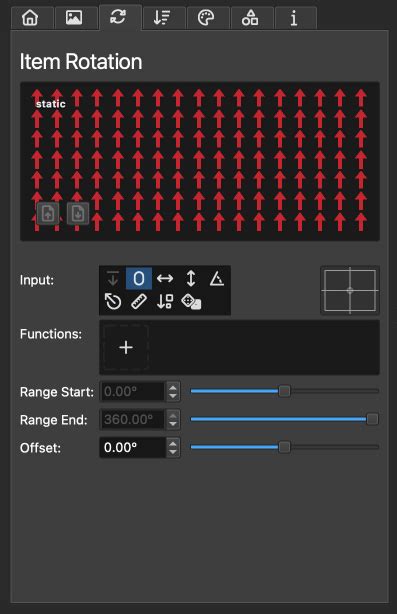Click the Range Start value field
Image resolution: width=397 pixels, height=614 pixels.
pos(132,392)
